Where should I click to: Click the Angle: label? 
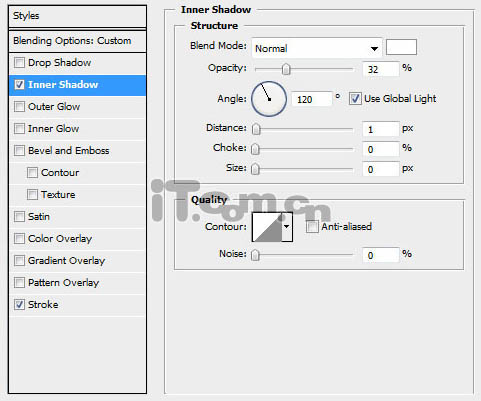pyautogui.click(x=232, y=99)
